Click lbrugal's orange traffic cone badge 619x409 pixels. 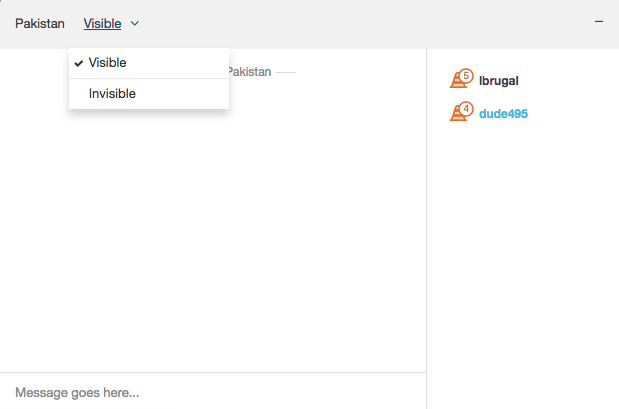point(458,82)
